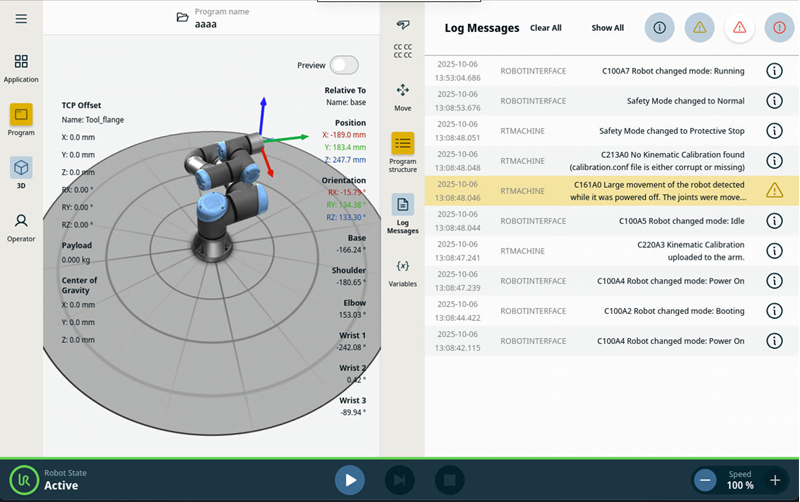Show the Variables panel
This screenshot has height=502, width=800.
403,272
